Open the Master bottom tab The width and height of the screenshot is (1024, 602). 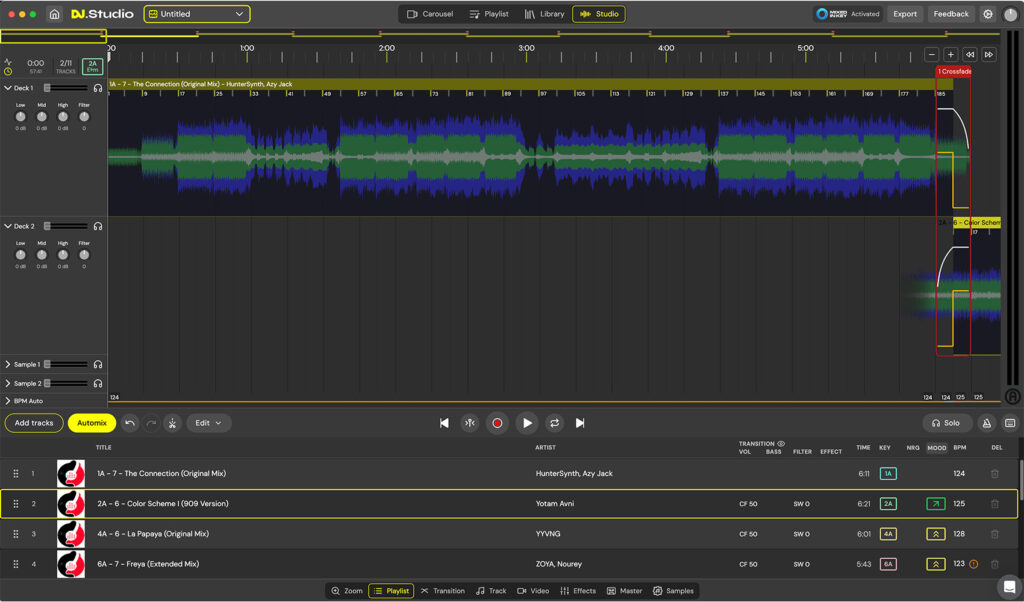click(x=624, y=591)
